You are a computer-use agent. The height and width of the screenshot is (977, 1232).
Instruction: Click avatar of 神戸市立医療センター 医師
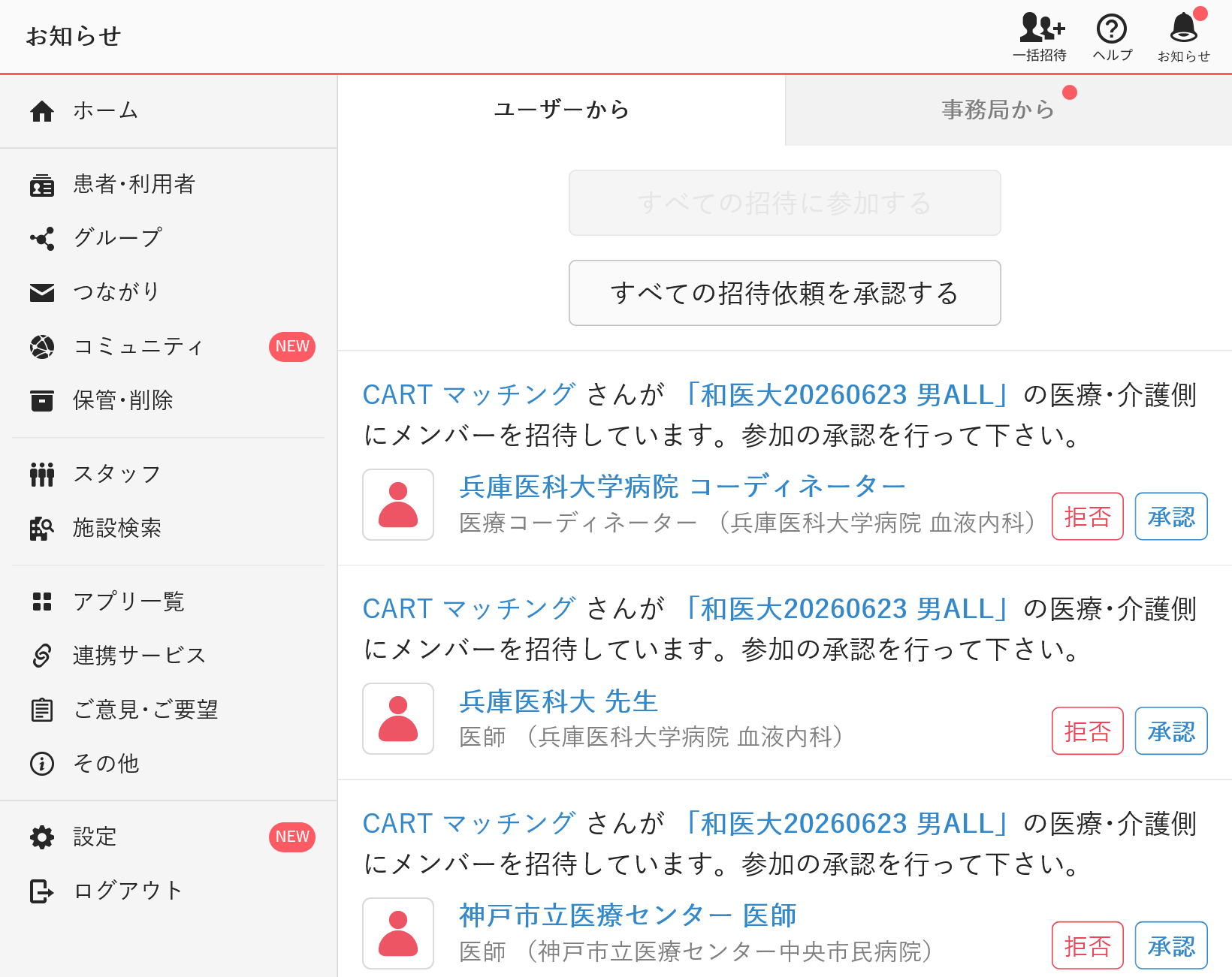coord(398,933)
